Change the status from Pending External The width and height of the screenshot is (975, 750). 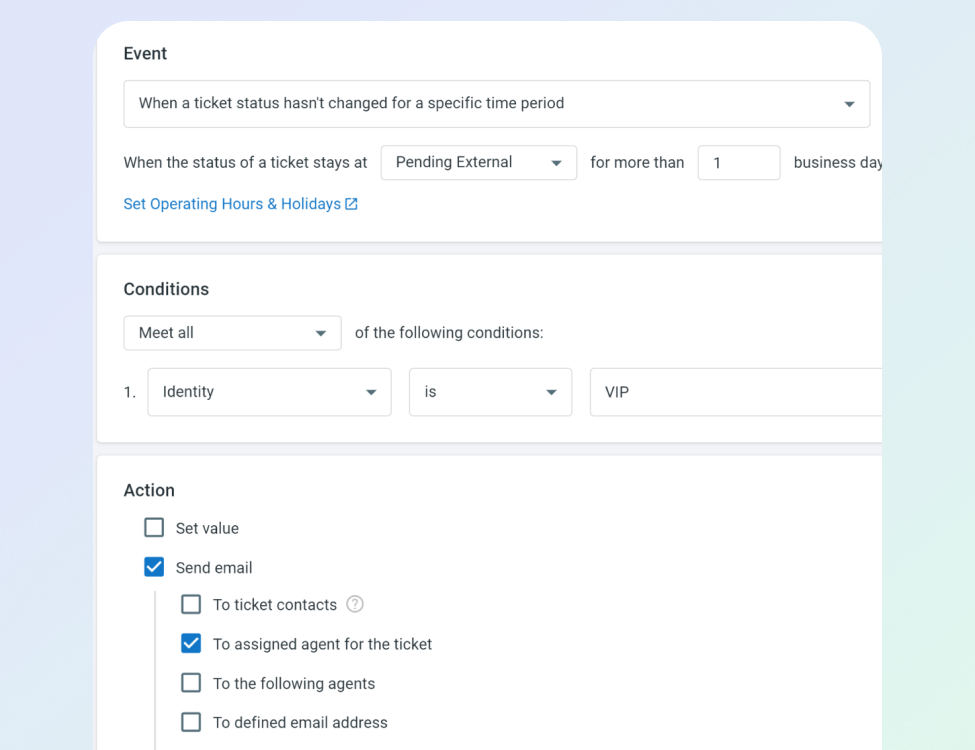pyautogui.click(x=478, y=162)
